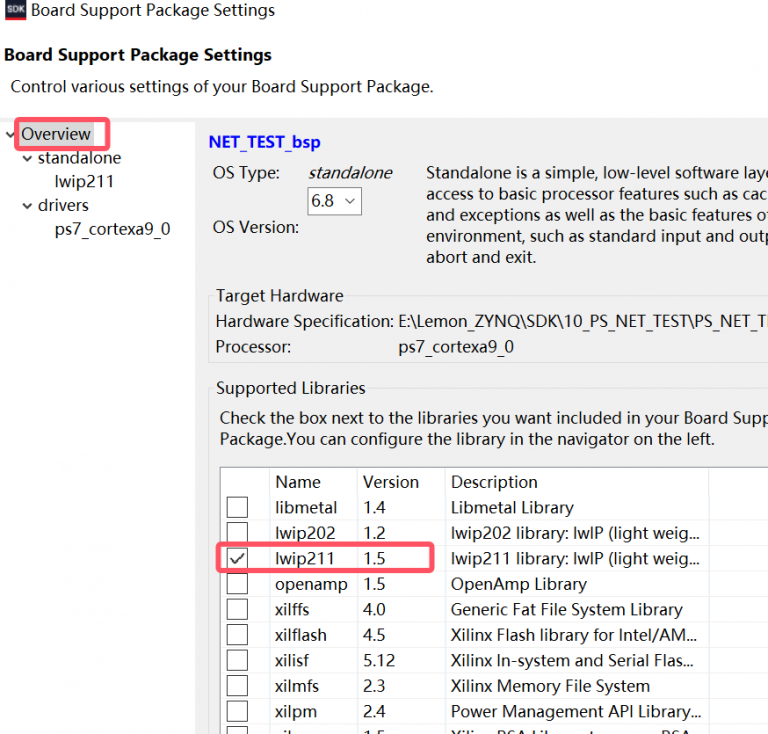Click the SDK icon in title bar

15,11
